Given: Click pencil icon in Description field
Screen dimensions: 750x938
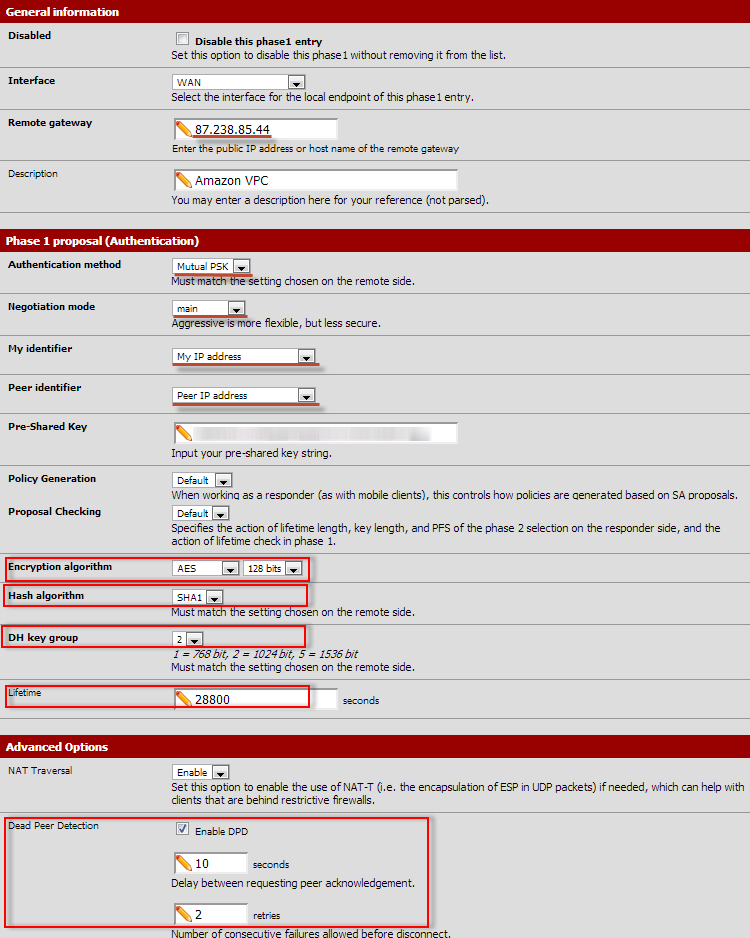Looking at the screenshot, I should [x=184, y=179].
